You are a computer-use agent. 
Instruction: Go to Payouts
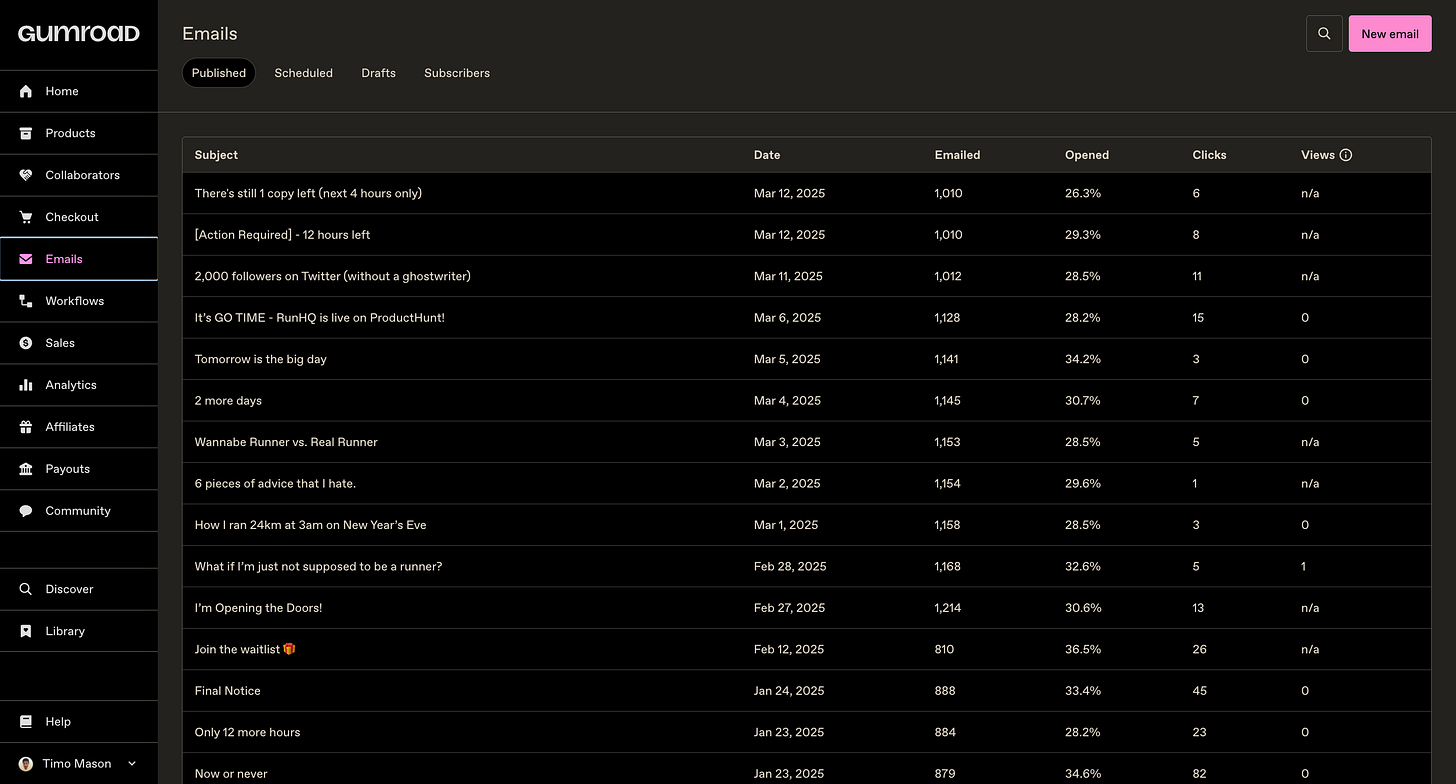point(78,469)
